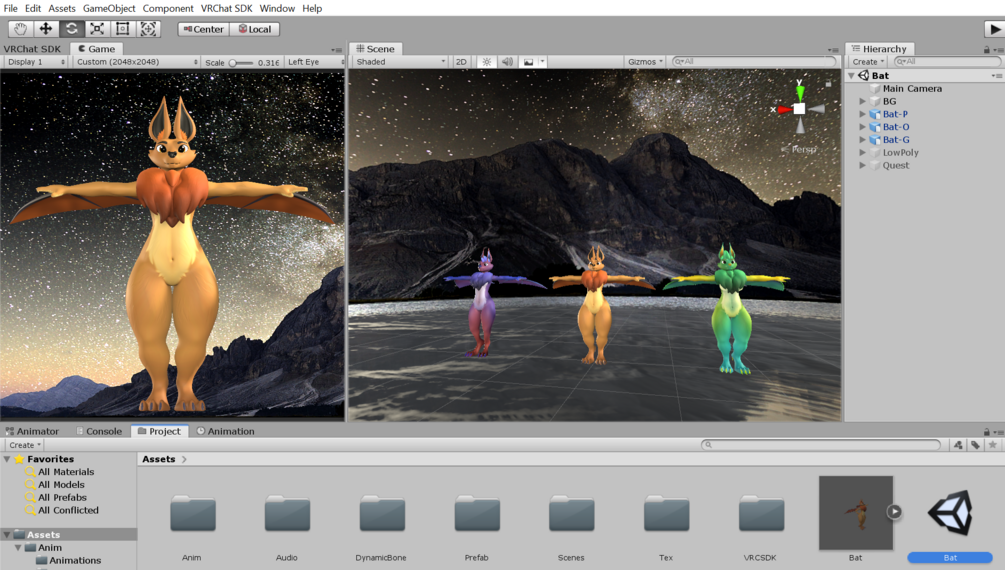Toggle scene audio speaker icon
Viewport: 1005px width, 570px height.
click(x=507, y=62)
